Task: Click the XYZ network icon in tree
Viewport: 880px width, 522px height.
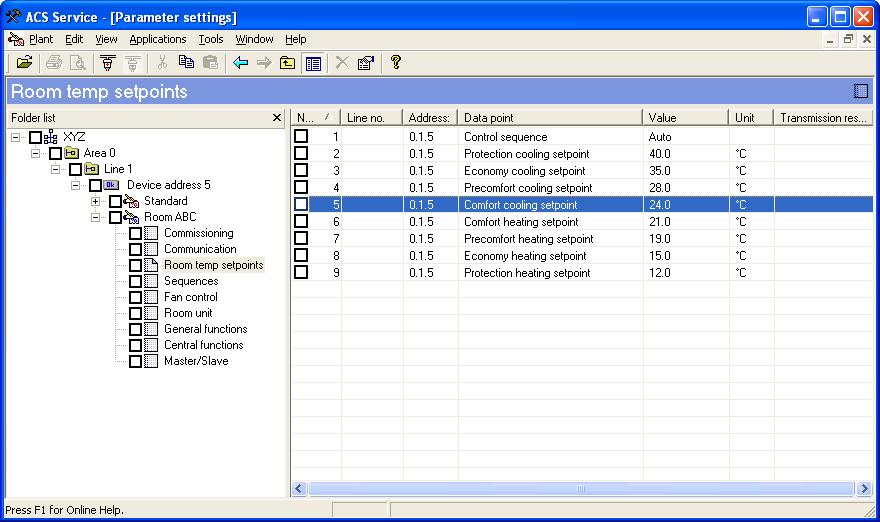Action: (x=51, y=137)
